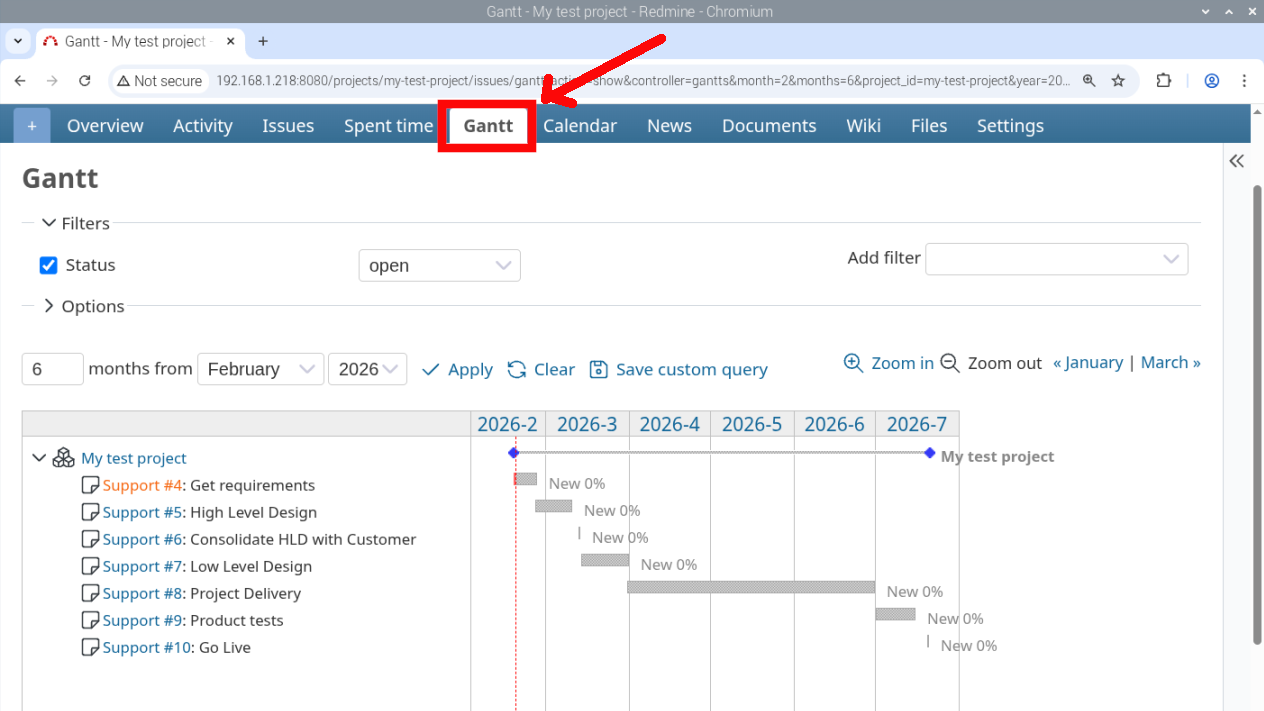Collapse the My test project tree

40,457
